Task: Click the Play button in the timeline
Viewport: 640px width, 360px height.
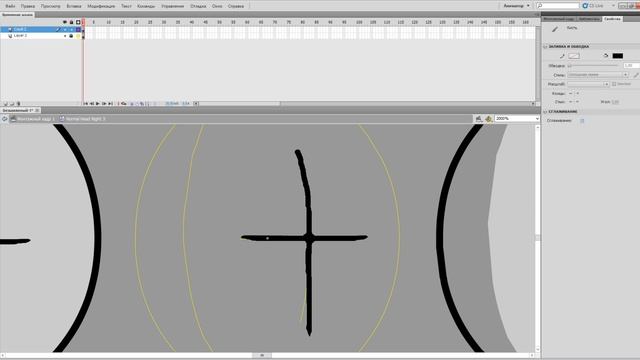Action: coord(98,104)
